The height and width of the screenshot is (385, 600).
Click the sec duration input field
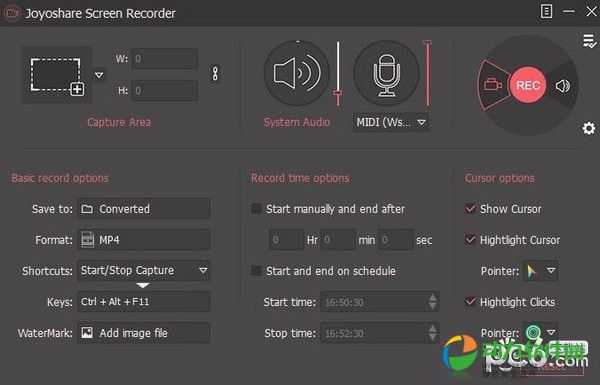coord(396,240)
